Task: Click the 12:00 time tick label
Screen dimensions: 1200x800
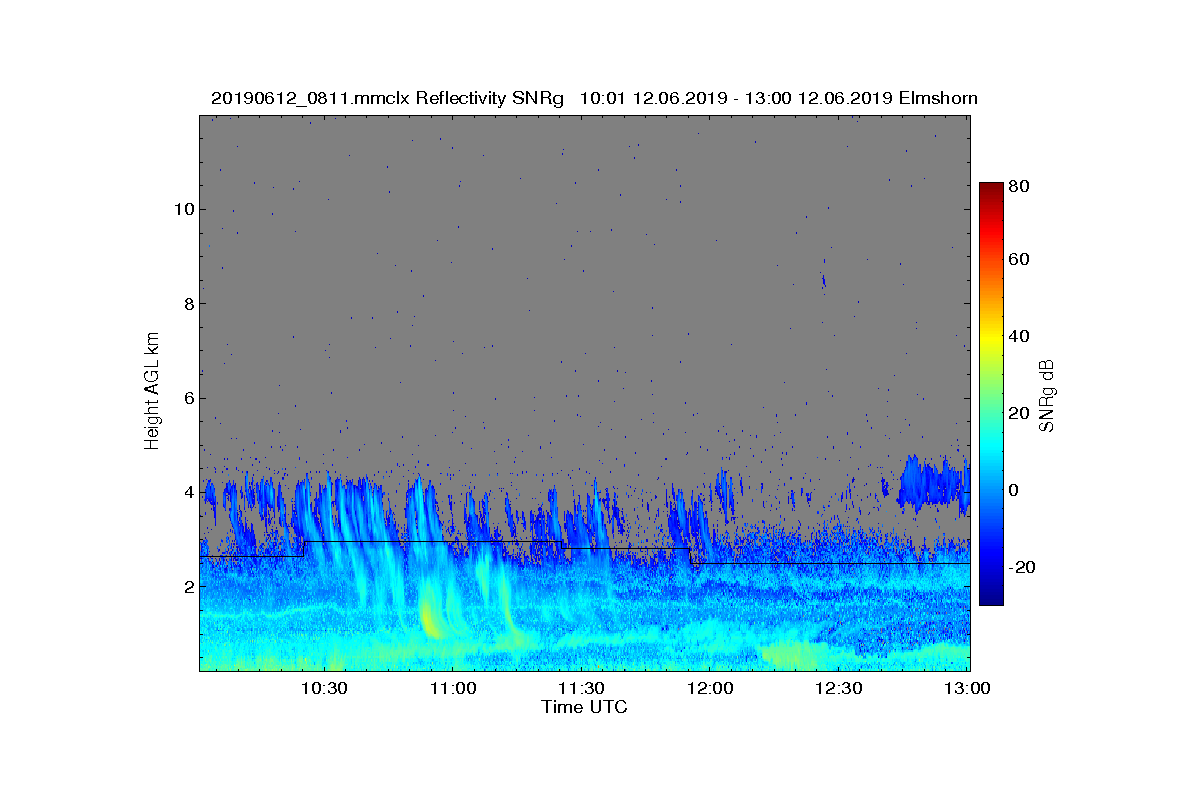Action: tap(709, 689)
